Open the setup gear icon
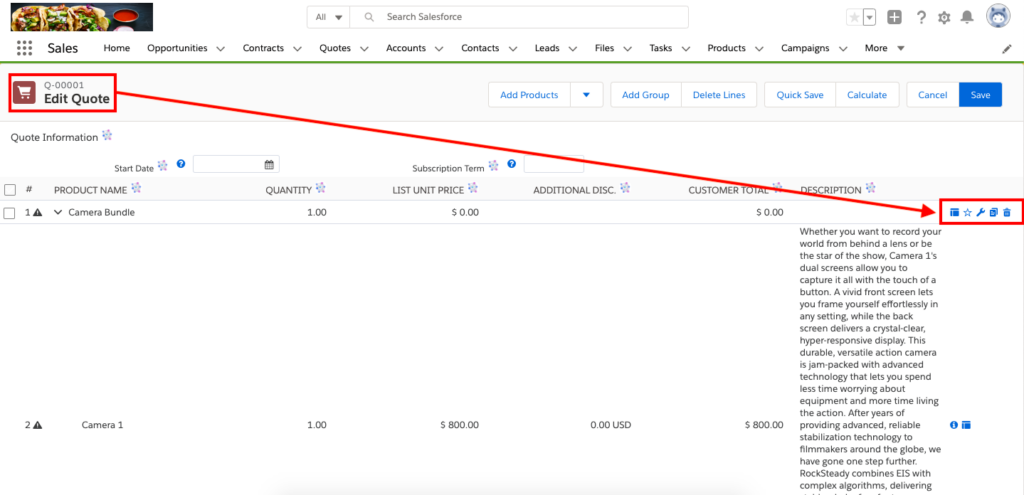The height and width of the screenshot is (495, 1024). 944,18
